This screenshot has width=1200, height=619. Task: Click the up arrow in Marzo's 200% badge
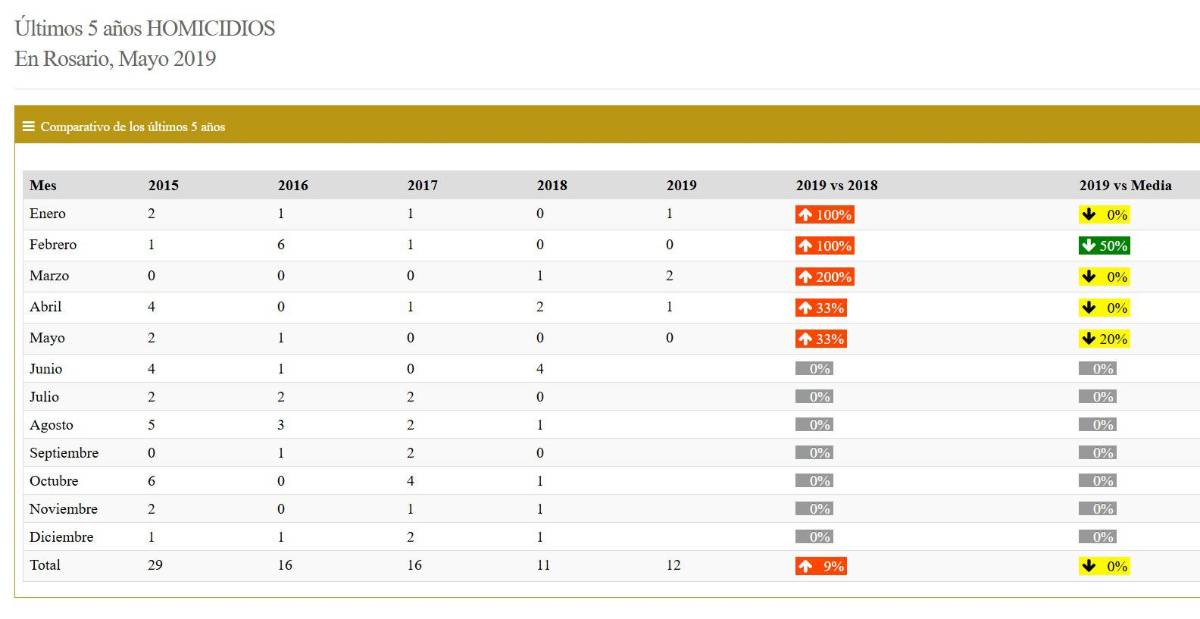805,277
